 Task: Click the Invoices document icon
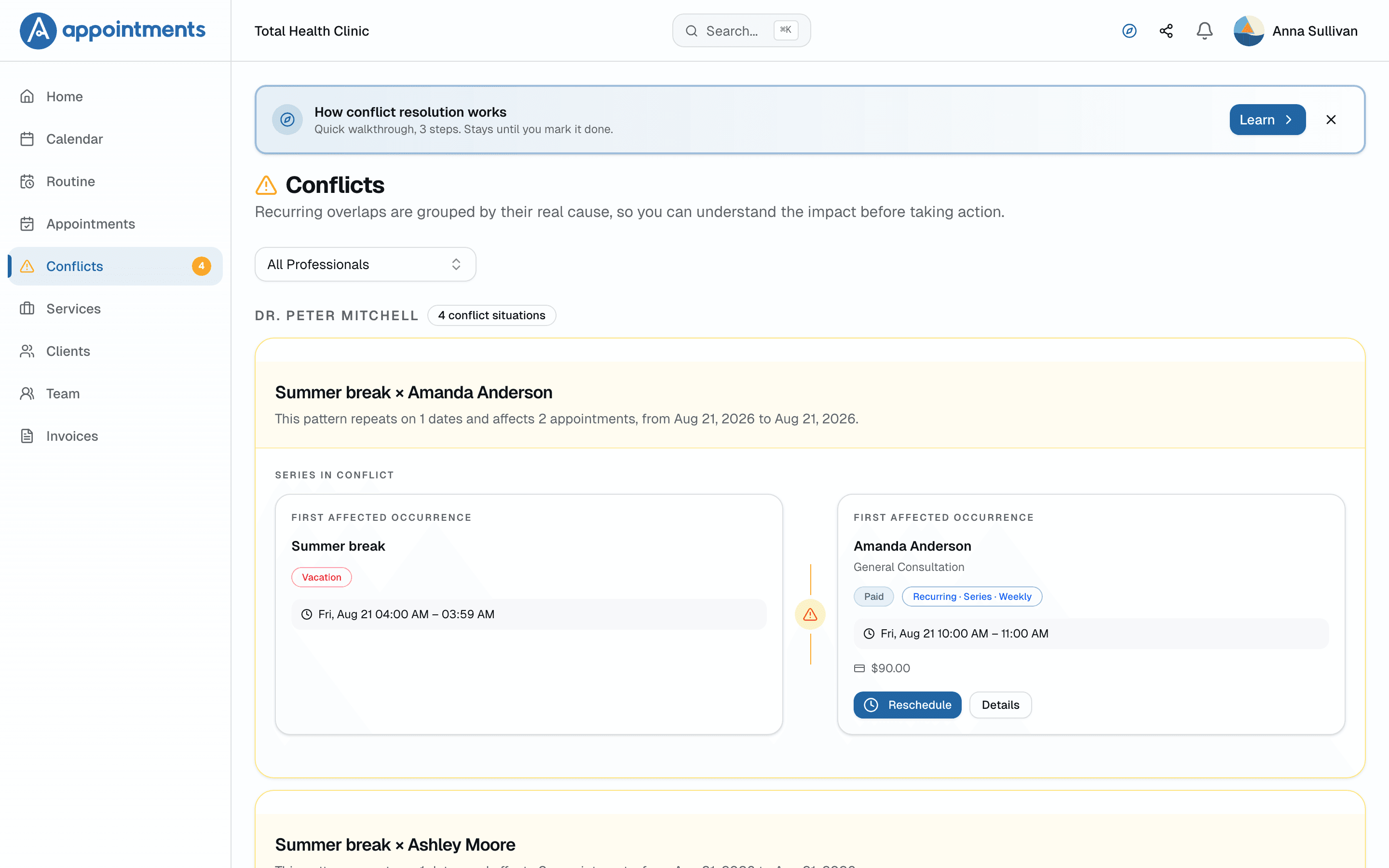click(27, 436)
